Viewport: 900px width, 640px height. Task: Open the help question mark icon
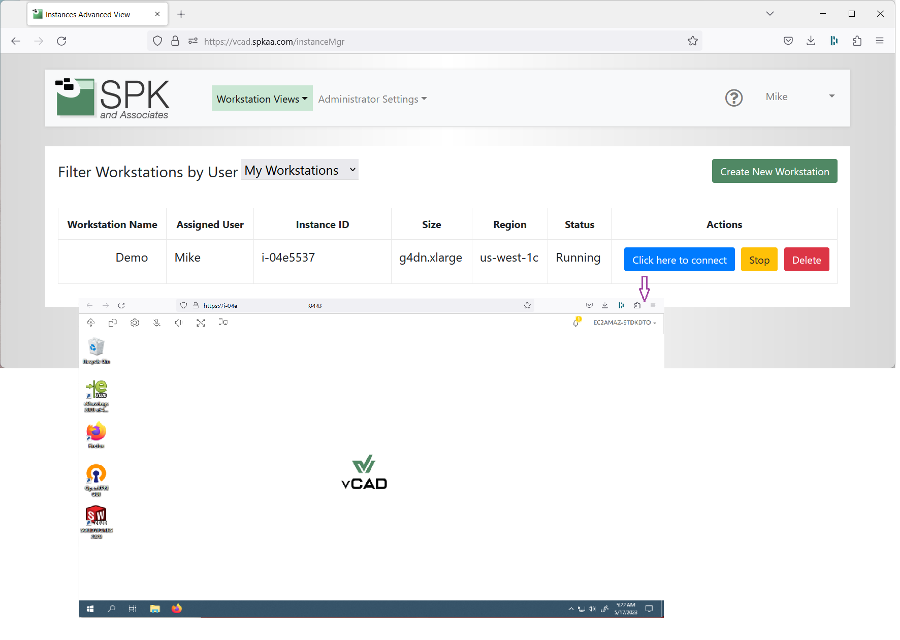tap(734, 98)
